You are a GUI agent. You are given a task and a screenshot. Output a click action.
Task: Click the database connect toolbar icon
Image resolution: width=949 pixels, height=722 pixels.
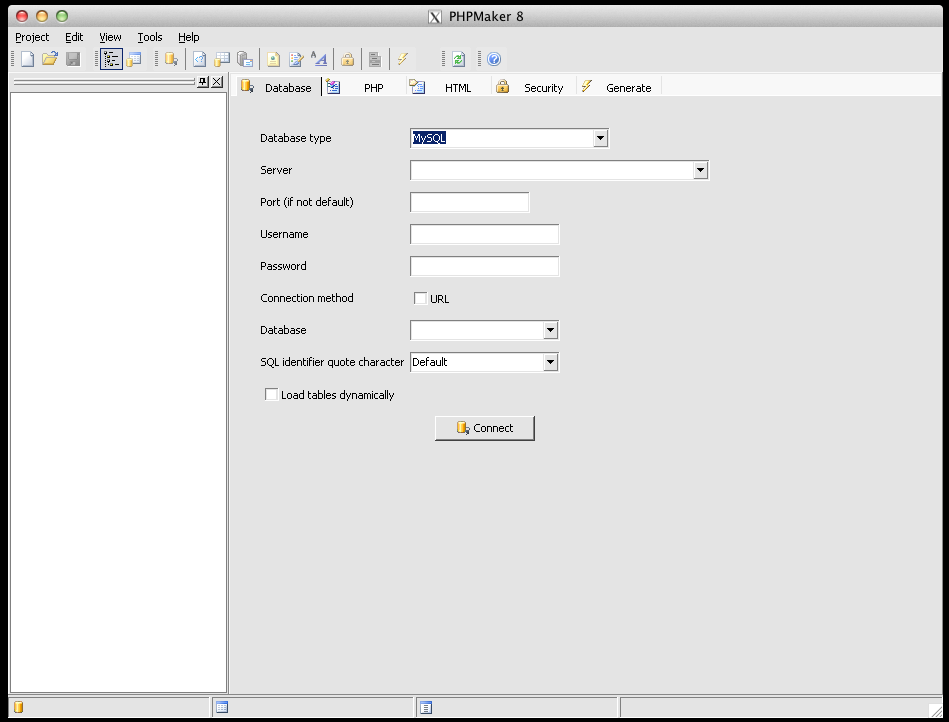[171, 59]
